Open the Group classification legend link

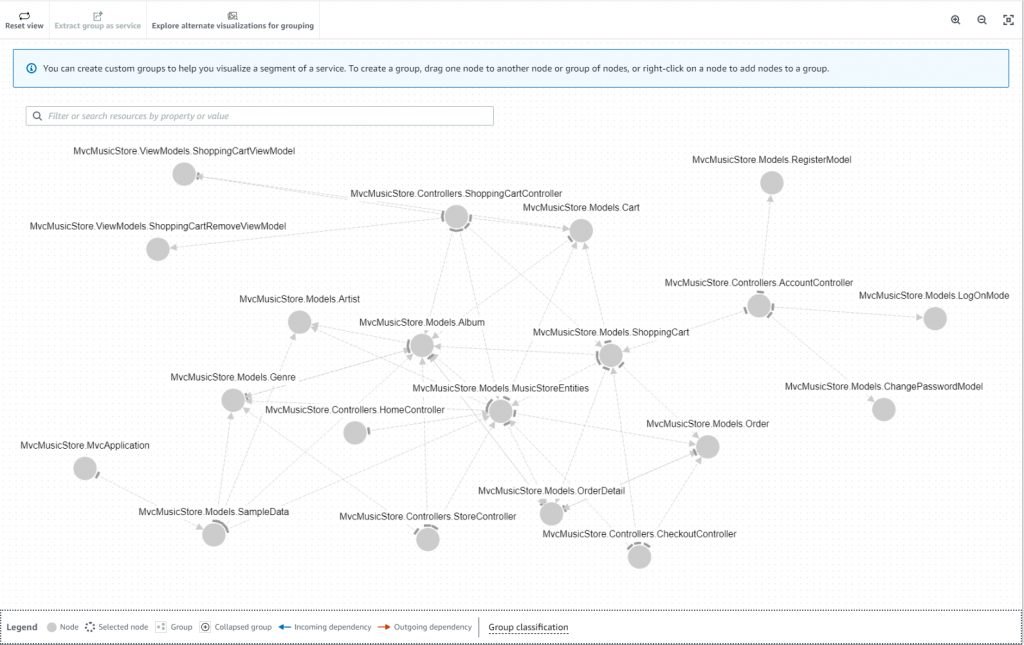click(x=527, y=627)
